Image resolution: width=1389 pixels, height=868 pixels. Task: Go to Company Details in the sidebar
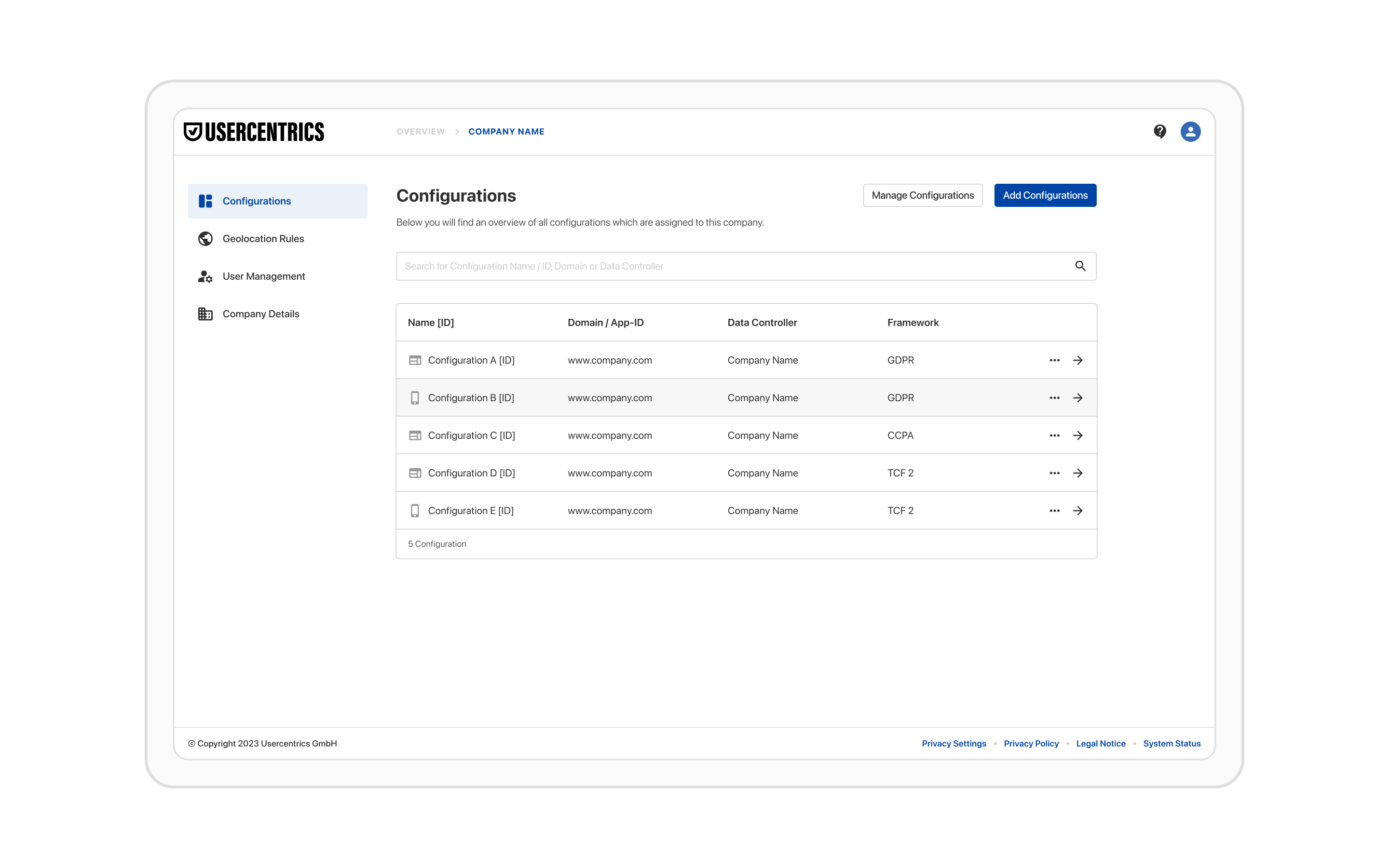260,313
